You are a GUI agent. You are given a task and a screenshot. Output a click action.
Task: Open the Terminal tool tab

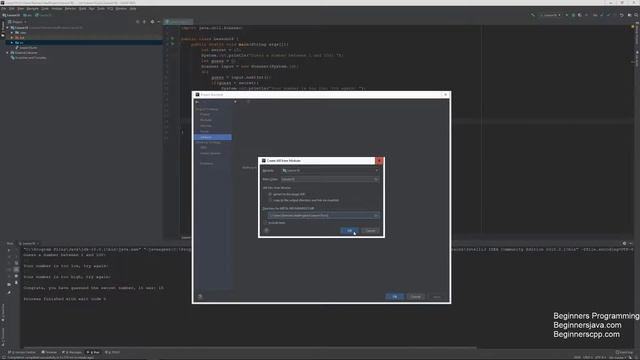49,352
